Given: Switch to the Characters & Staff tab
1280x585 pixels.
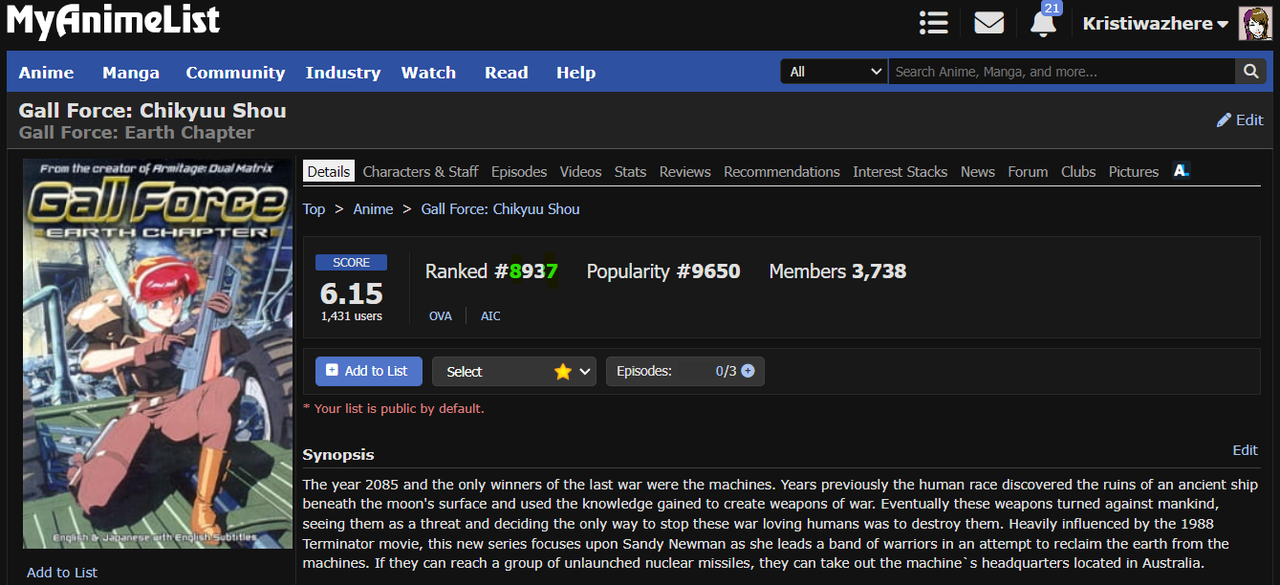Looking at the screenshot, I should click(x=420, y=171).
